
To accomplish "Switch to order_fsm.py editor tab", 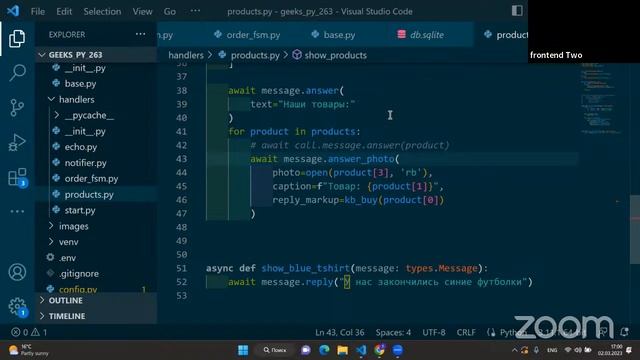I will click(x=247, y=35).
